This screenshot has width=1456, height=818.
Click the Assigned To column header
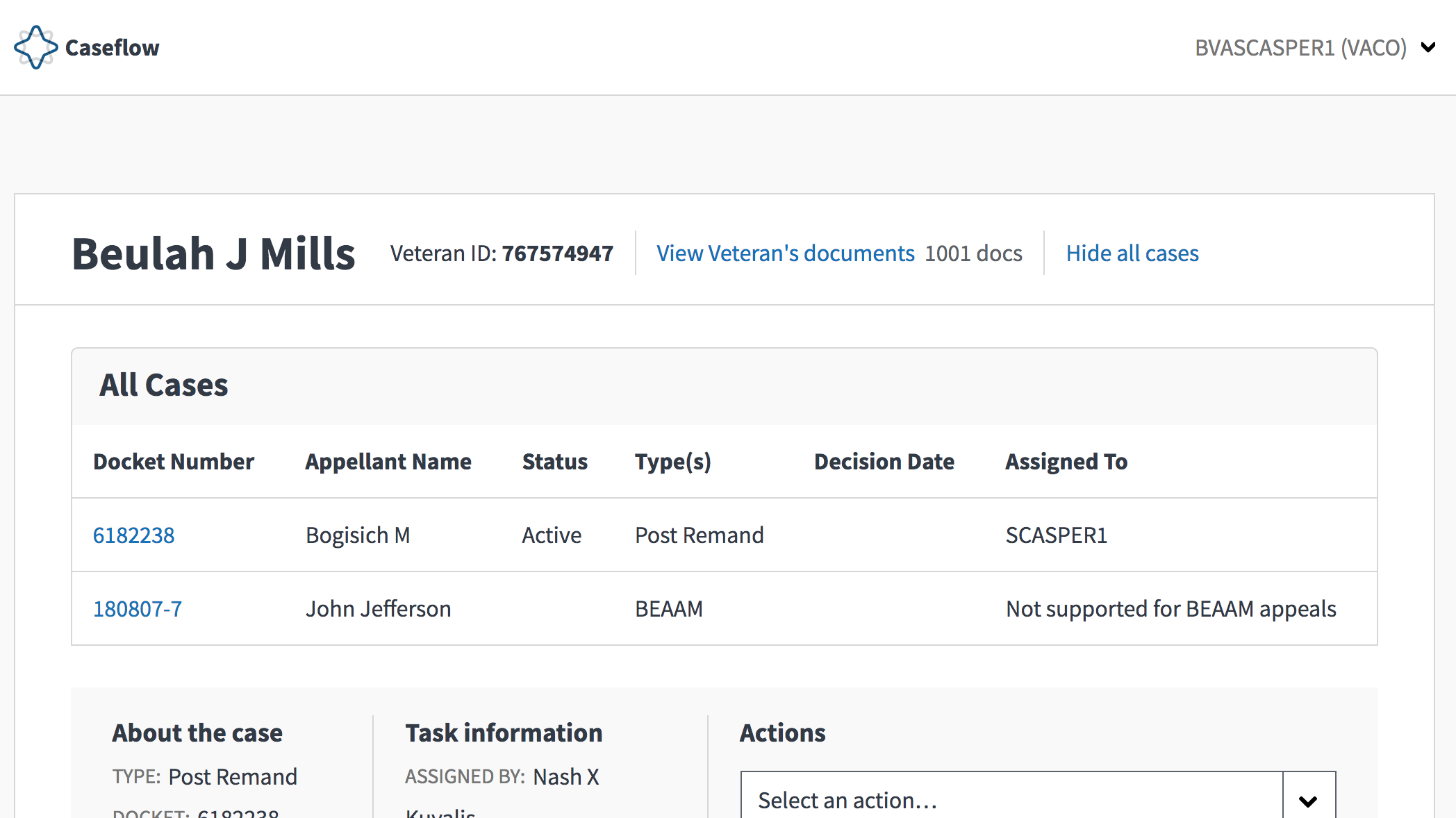1066,461
